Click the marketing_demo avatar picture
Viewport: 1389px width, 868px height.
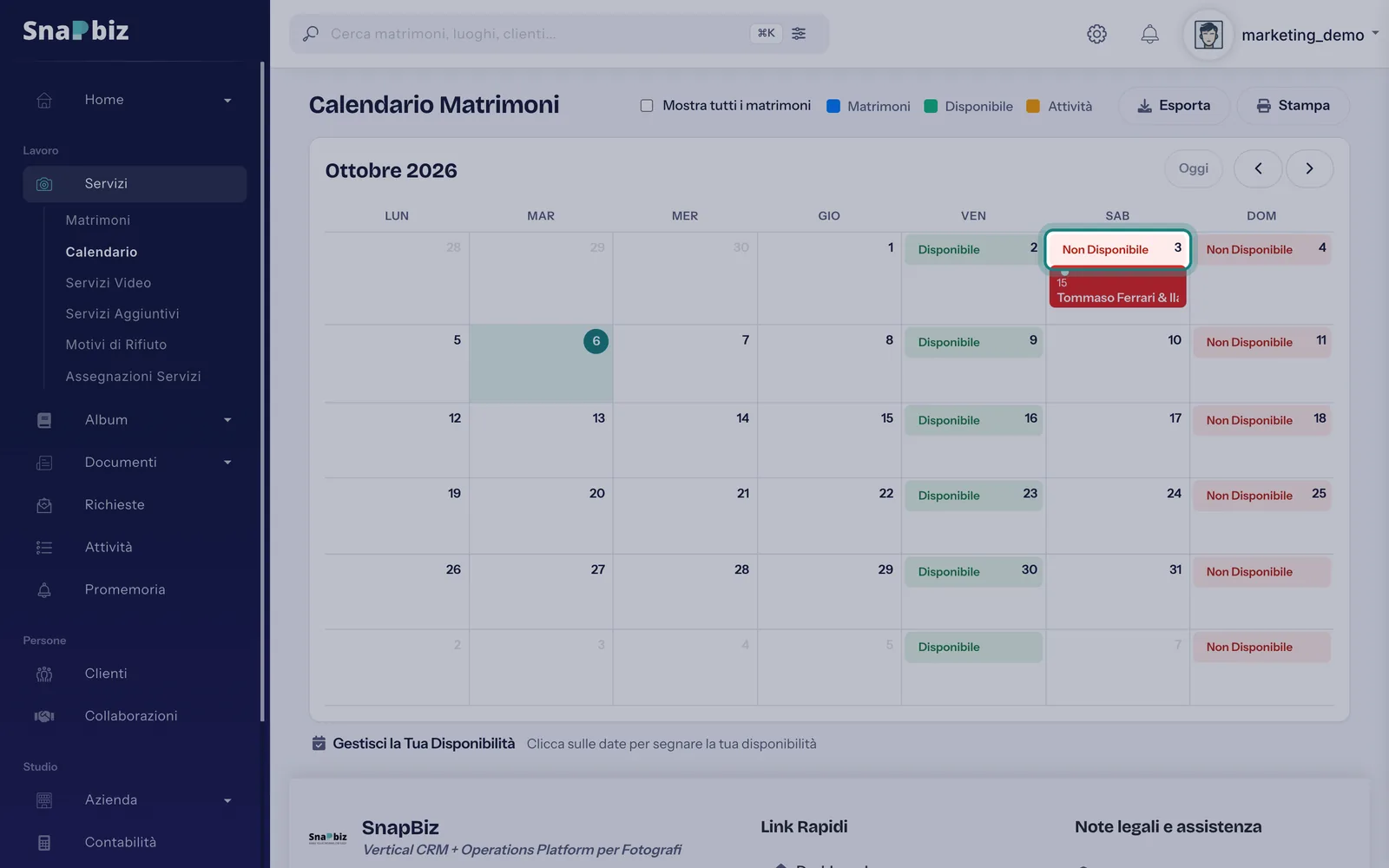click(1208, 35)
